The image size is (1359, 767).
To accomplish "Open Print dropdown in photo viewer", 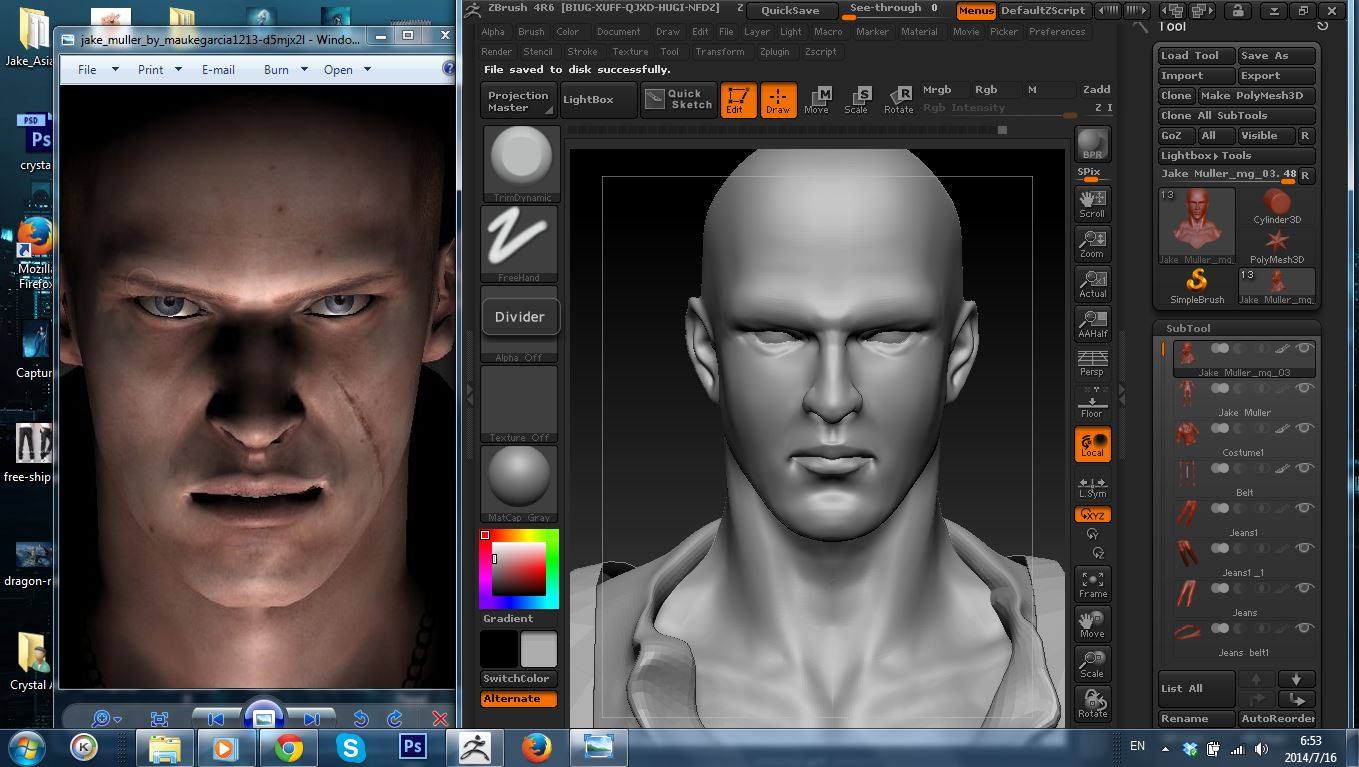I will tap(160, 69).
